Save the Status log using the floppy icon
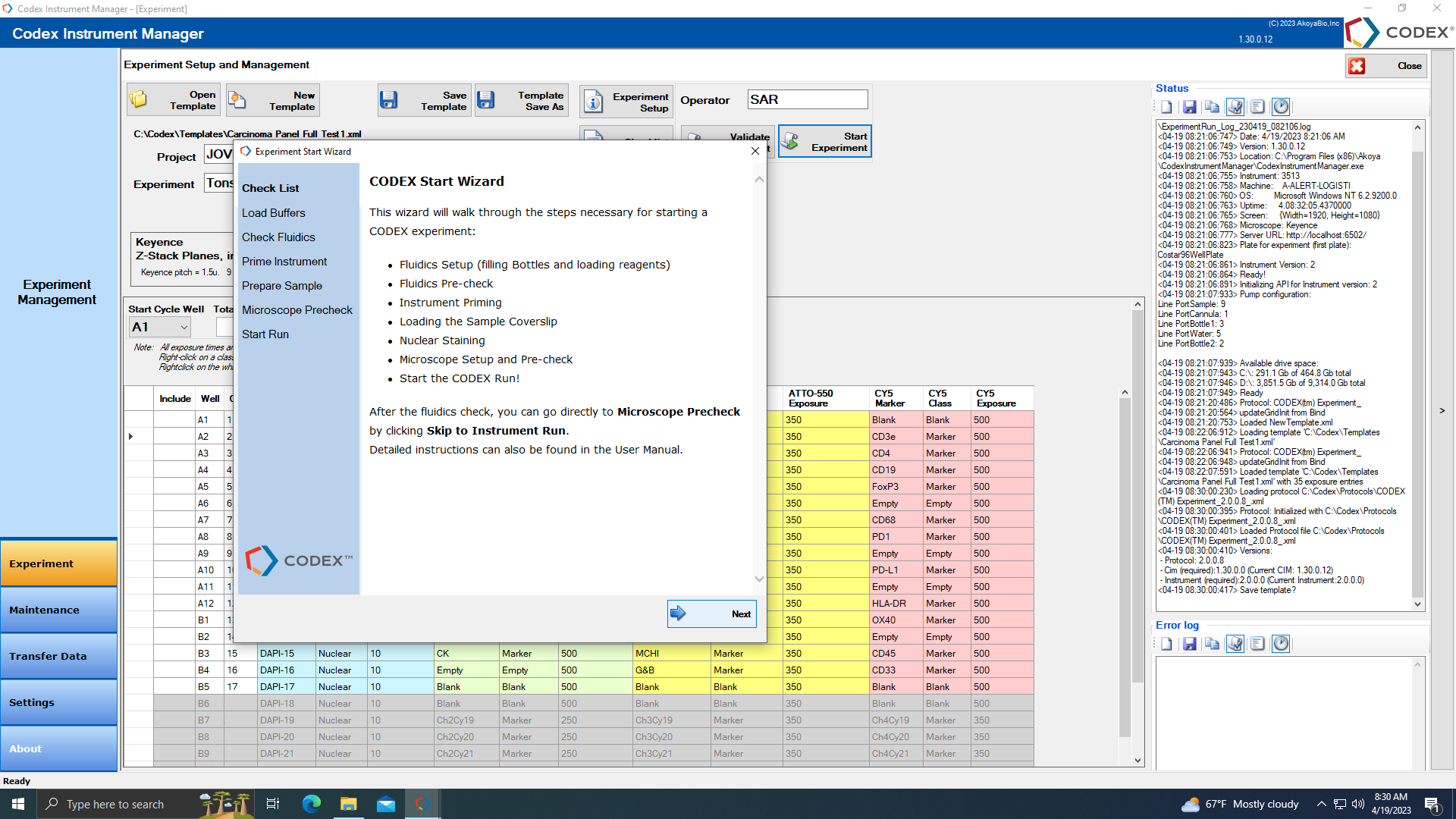 tap(1189, 107)
